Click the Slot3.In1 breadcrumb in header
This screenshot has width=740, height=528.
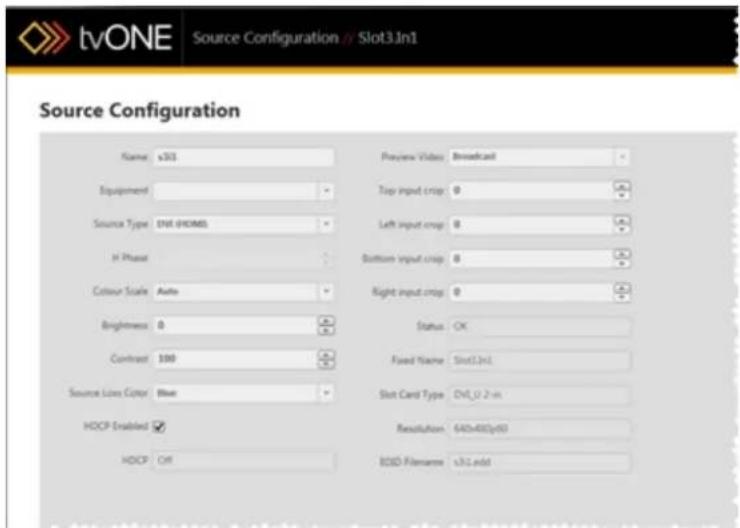(388, 38)
